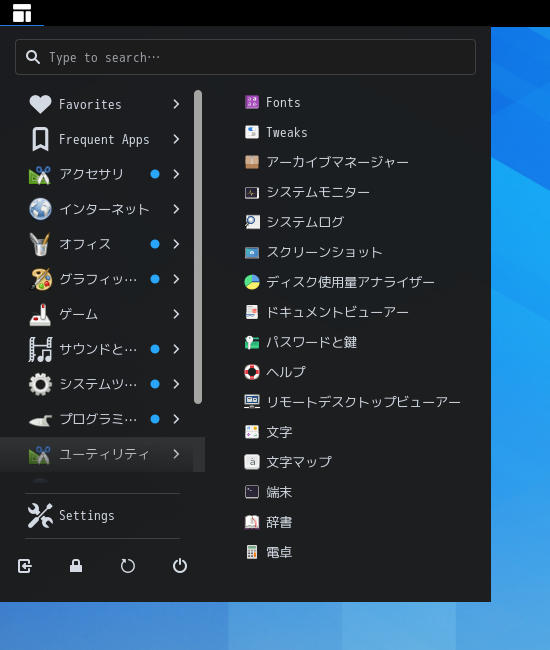550x650 pixels.
Task: Click the lock screen padlock icon
Action: click(x=76, y=565)
